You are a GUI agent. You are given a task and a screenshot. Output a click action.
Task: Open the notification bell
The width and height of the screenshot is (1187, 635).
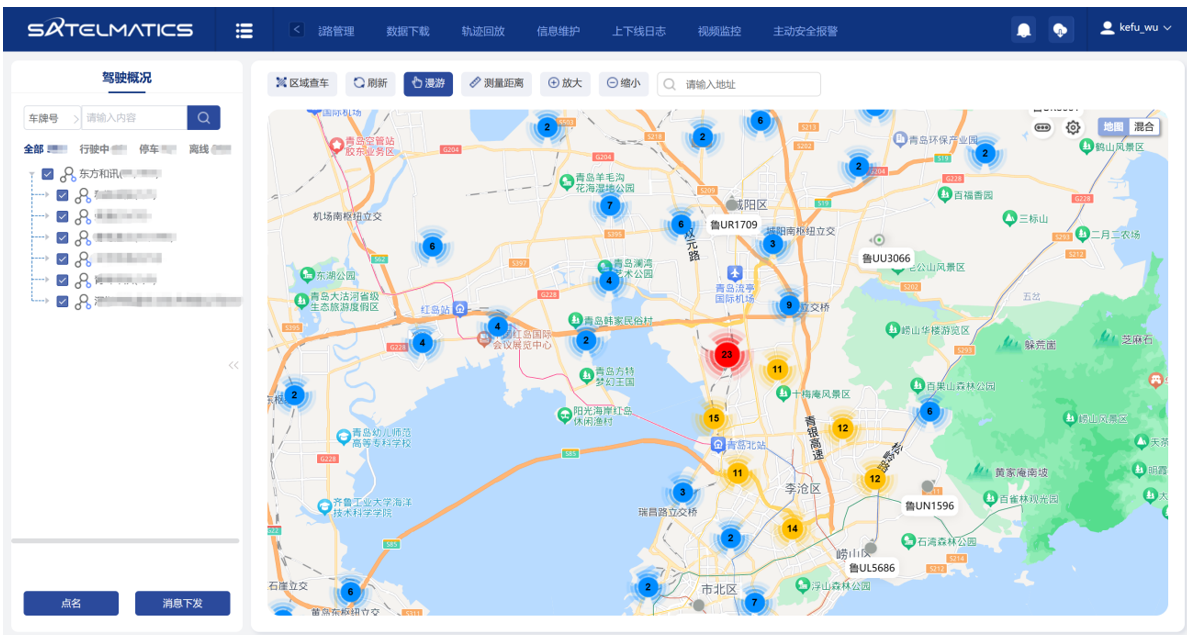tap(1023, 30)
